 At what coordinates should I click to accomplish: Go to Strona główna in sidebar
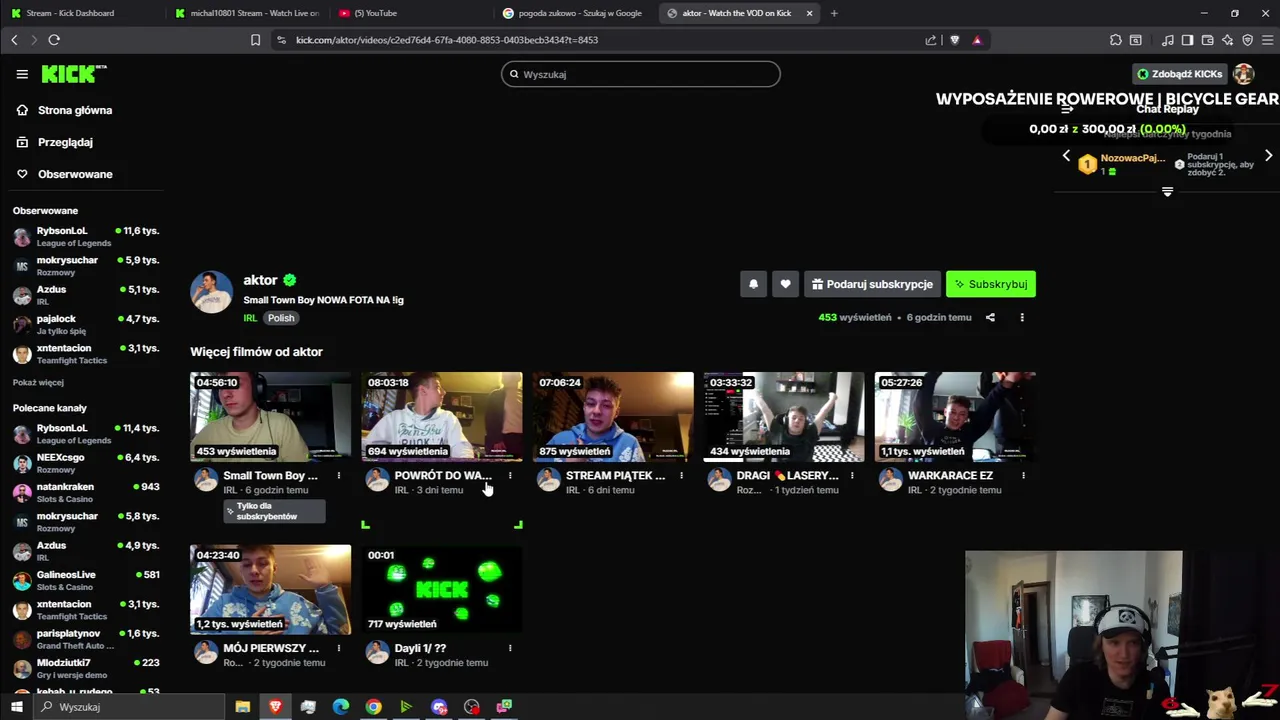pyautogui.click(x=75, y=110)
